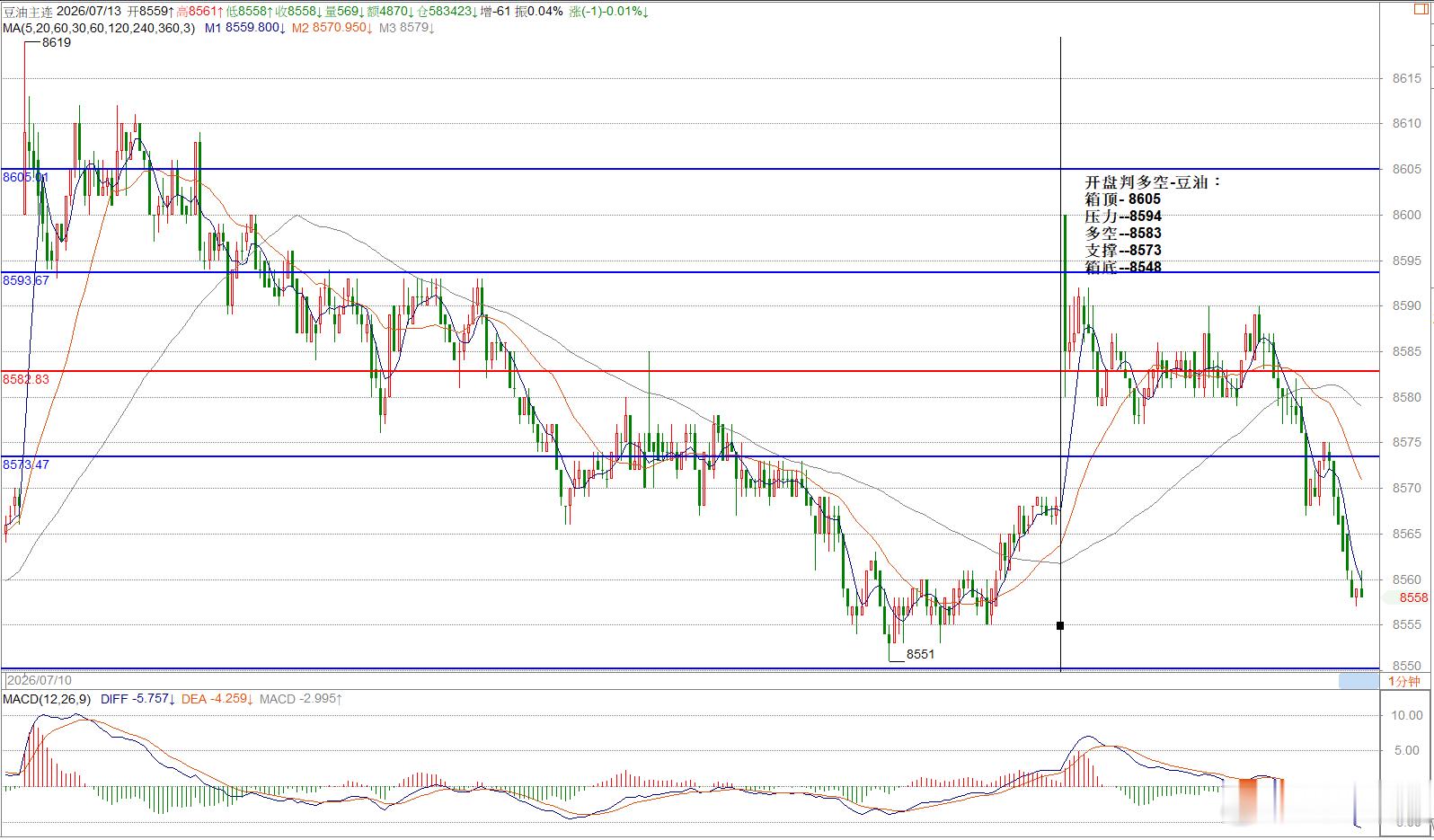Click the 8619 high price annotation
Viewport: 1434px width, 840px height.
pos(57,42)
